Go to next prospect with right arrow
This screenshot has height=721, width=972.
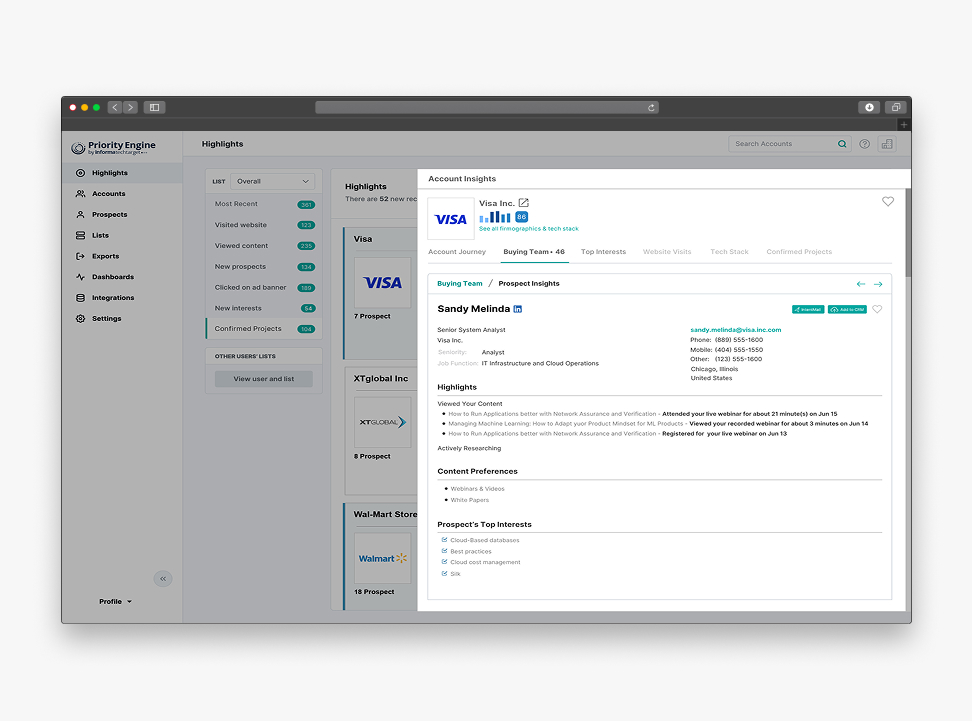pos(878,284)
